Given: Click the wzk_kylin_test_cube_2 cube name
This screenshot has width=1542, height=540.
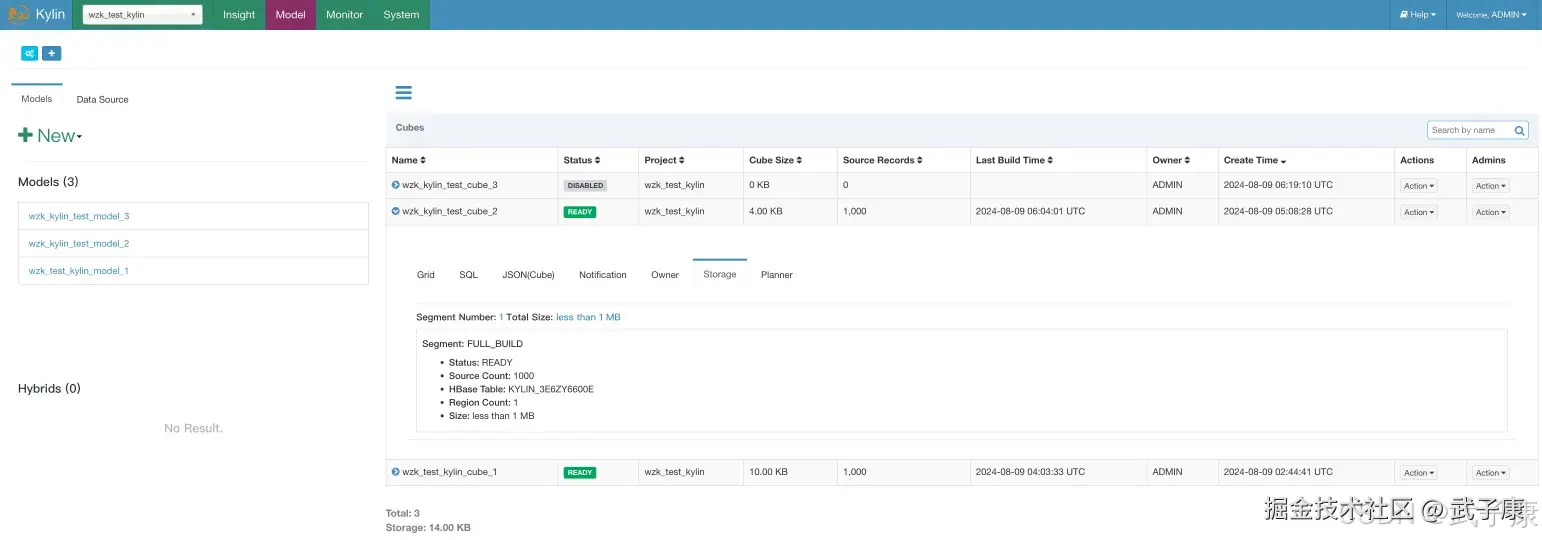Looking at the screenshot, I should pos(450,211).
